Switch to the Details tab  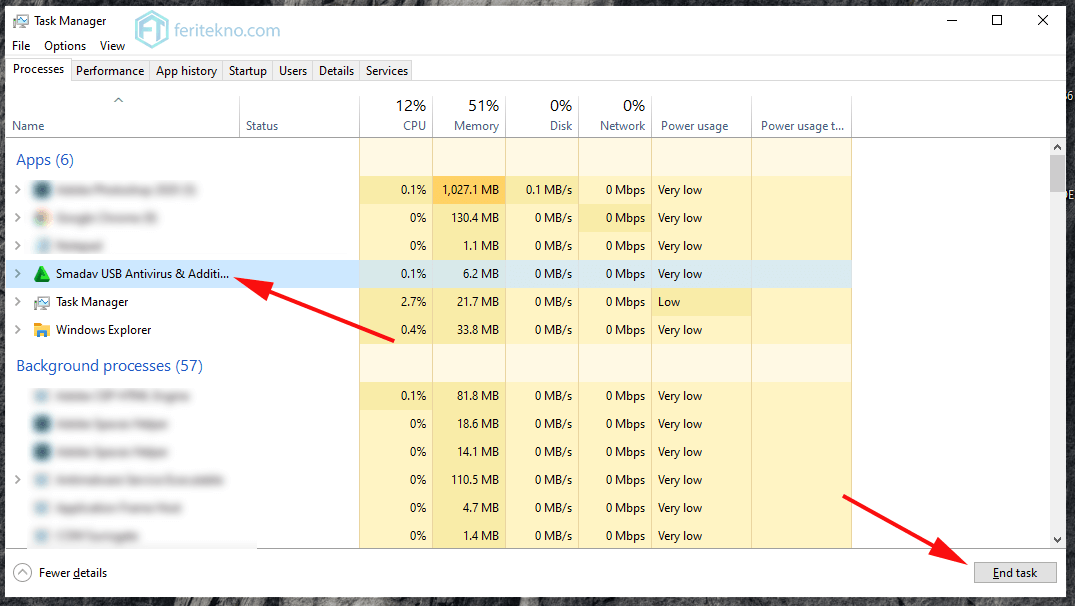click(337, 71)
